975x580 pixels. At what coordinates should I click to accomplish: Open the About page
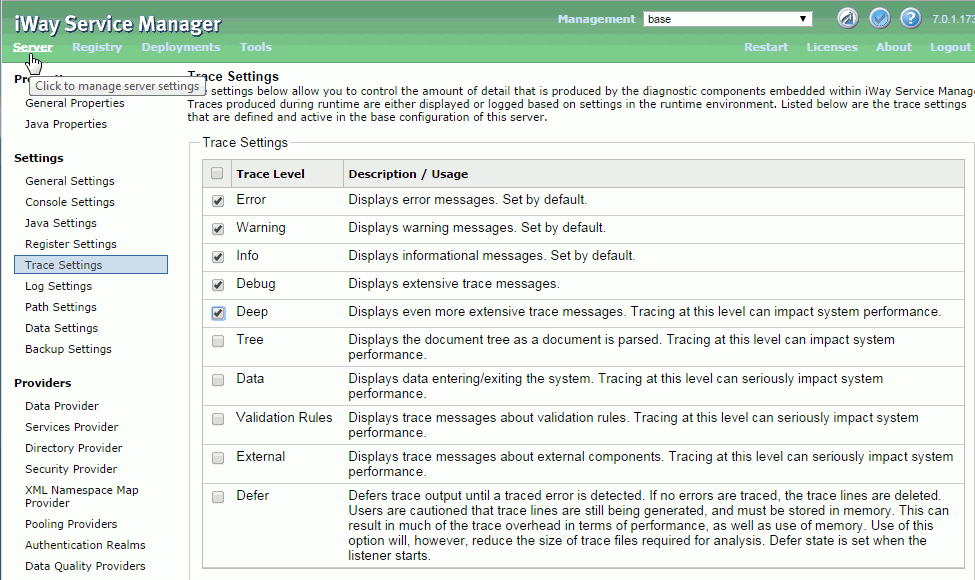coord(894,47)
